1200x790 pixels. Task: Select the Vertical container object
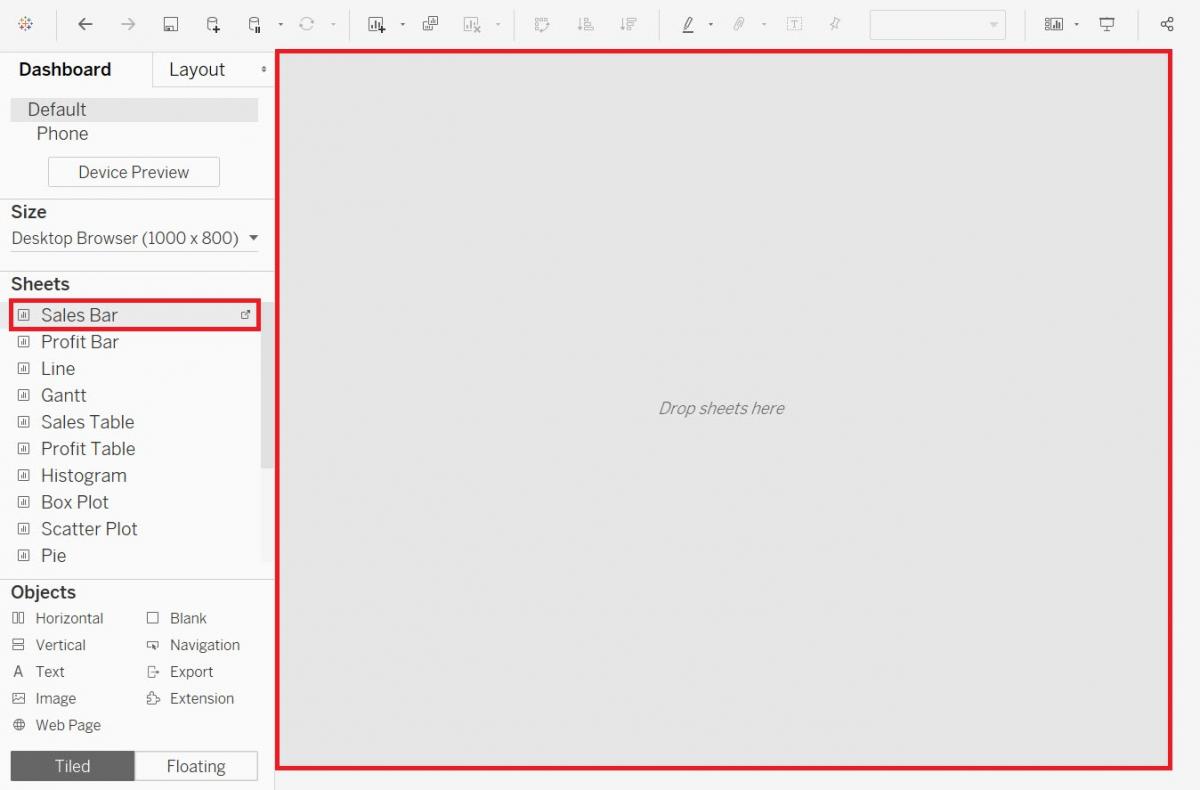(49, 645)
